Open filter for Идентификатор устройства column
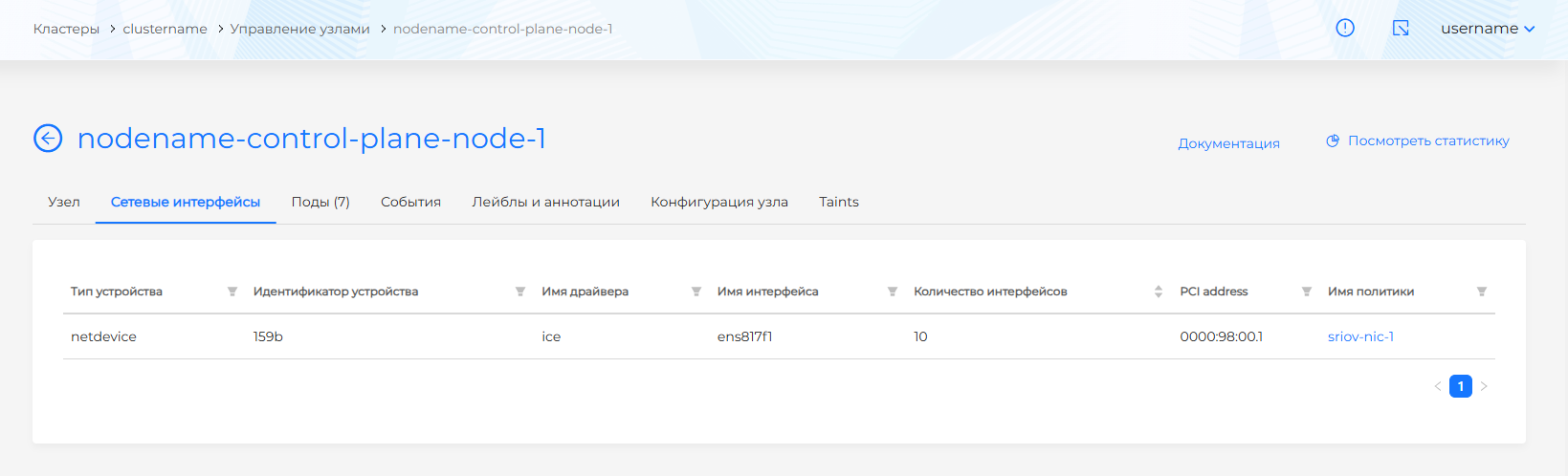The height and width of the screenshot is (476, 1568). (520, 292)
